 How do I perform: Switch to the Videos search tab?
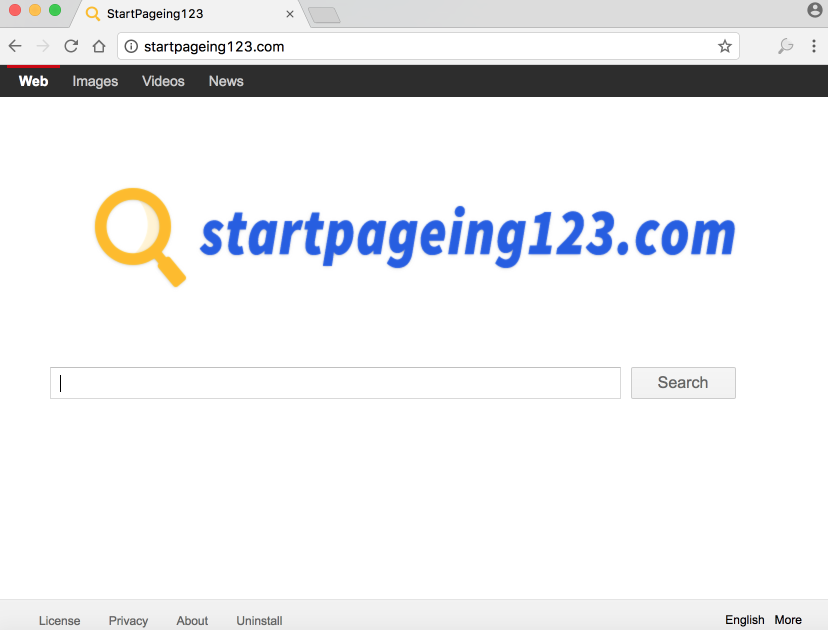pos(163,81)
